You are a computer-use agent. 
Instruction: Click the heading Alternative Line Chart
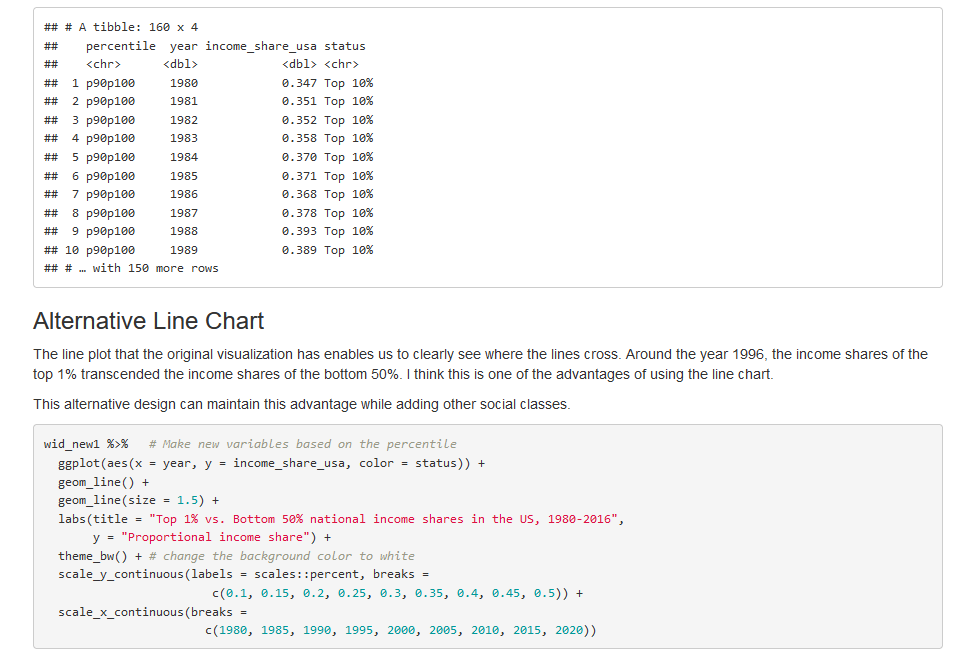(x=147, y=322)
